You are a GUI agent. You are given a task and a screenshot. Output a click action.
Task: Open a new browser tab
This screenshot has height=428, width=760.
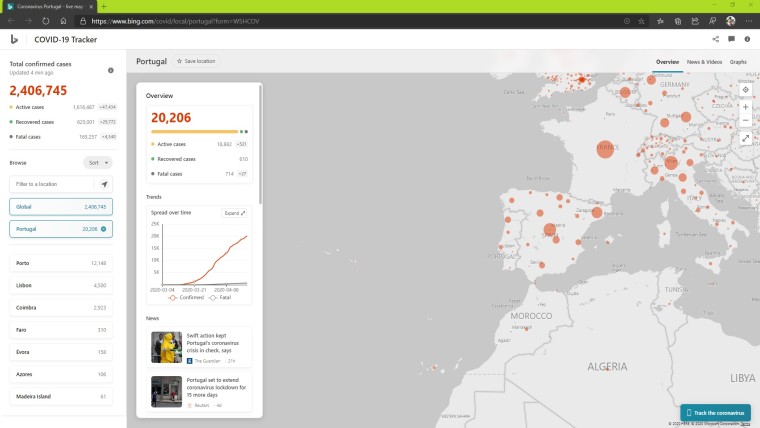103,7
